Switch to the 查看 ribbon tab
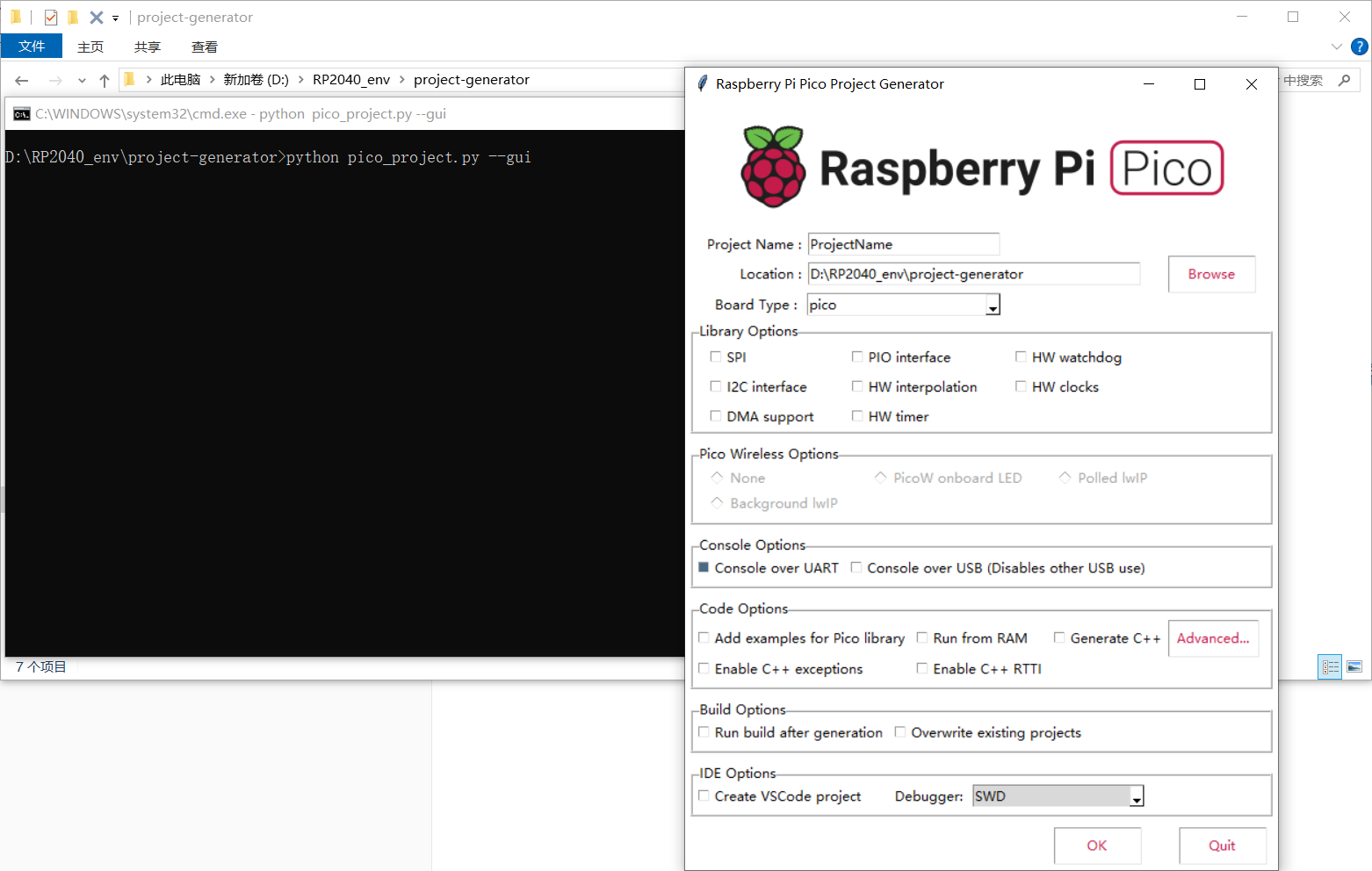Image resolution: width=1372 pixels, height=871 pixels. 205,47
